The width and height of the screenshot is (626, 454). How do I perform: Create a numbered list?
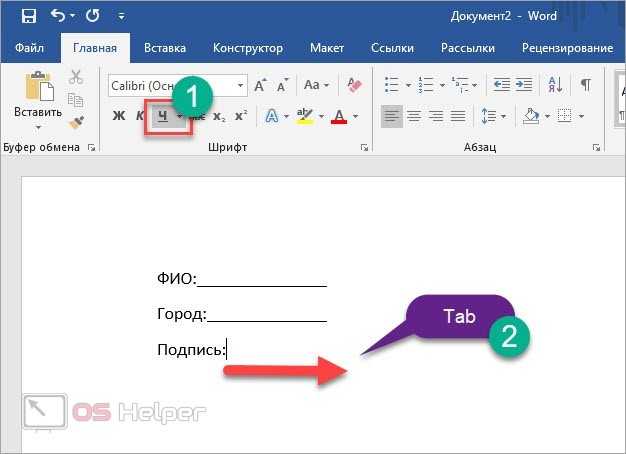click(x=426, y=85)
